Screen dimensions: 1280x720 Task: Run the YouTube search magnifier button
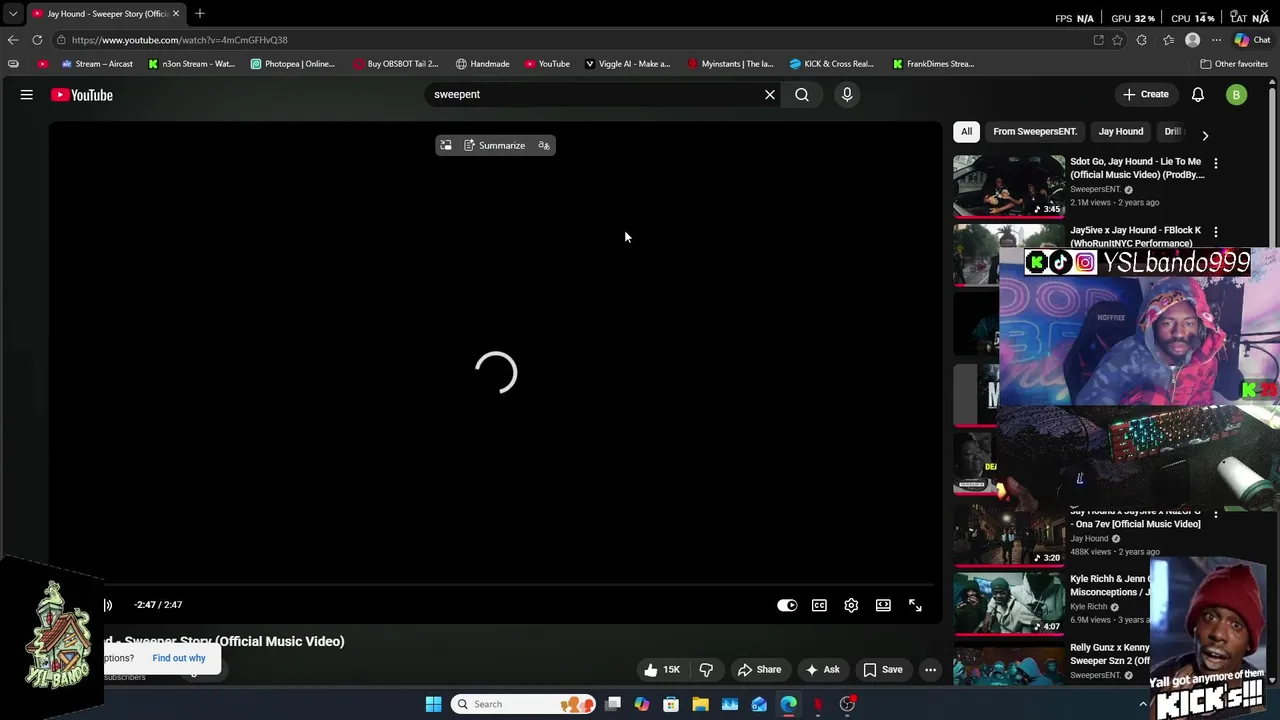[x=802, y=94]
